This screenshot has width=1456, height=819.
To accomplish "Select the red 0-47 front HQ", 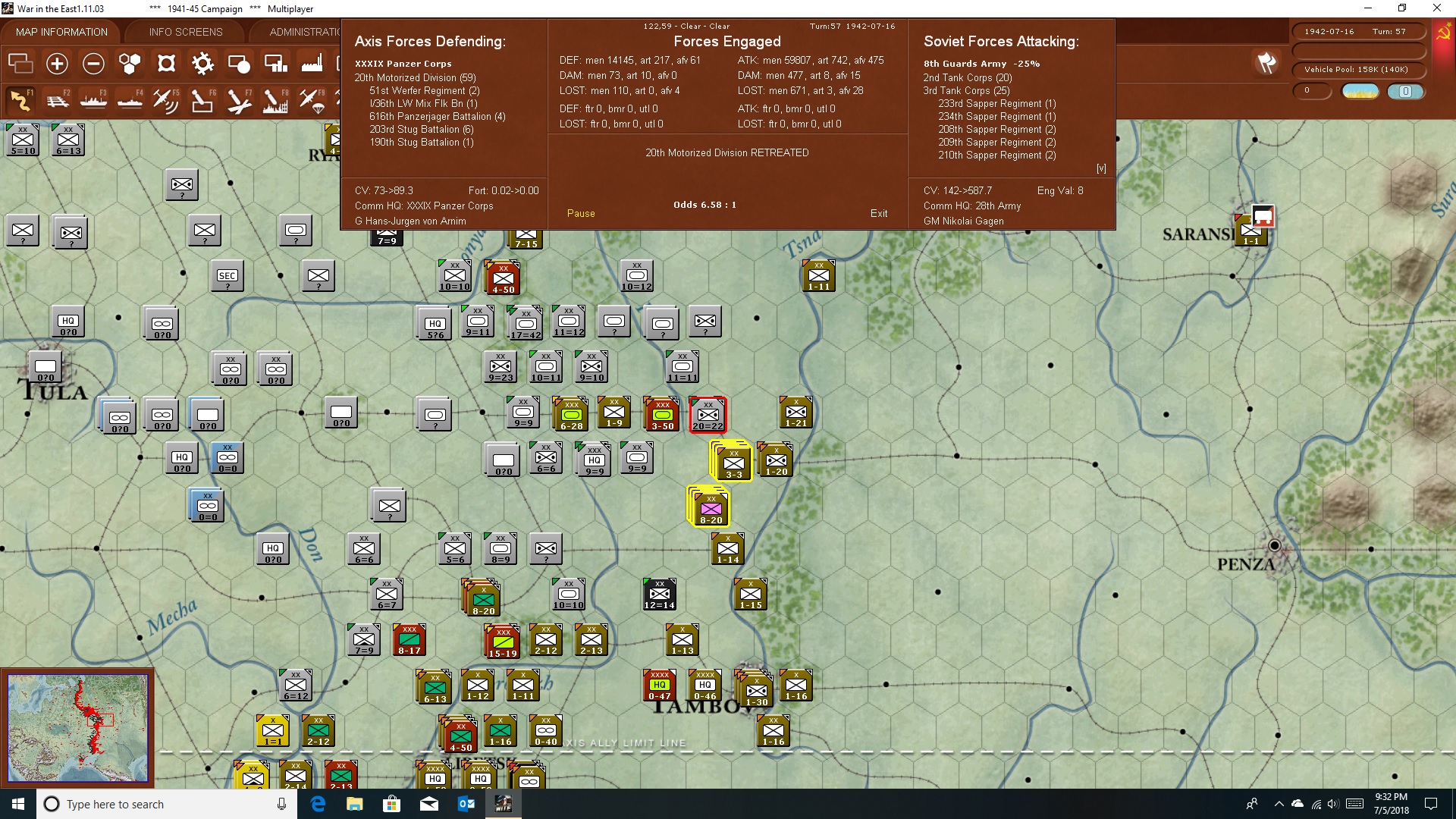I will point(659,685).
